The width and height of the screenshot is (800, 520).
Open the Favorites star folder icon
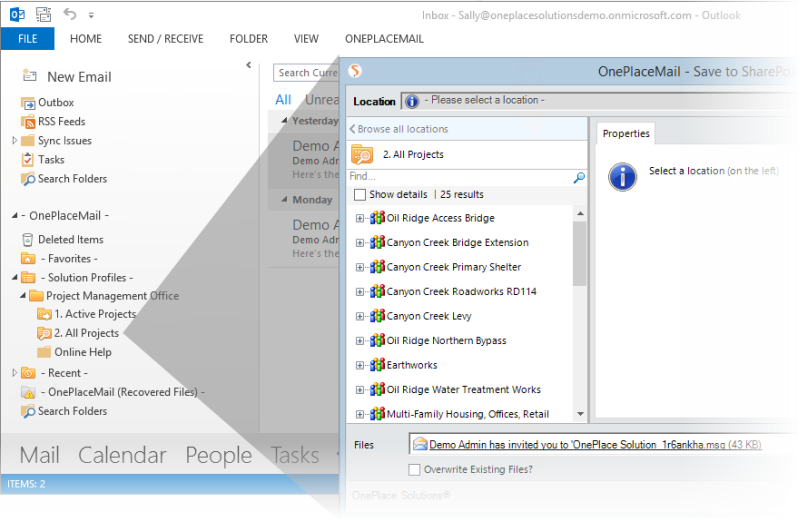(28, 259)
